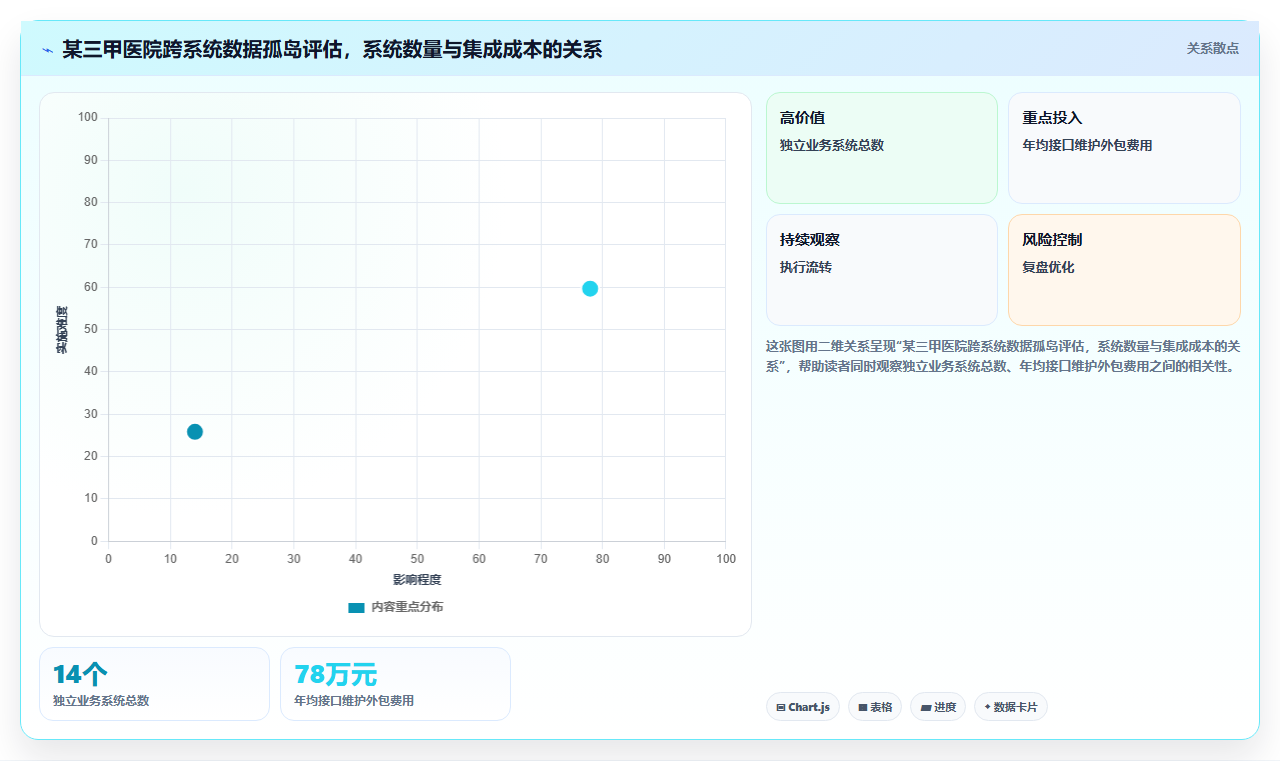Click the Chart.js chip icon
This screenshot has height=761, width=1280.
coord(781,708)
